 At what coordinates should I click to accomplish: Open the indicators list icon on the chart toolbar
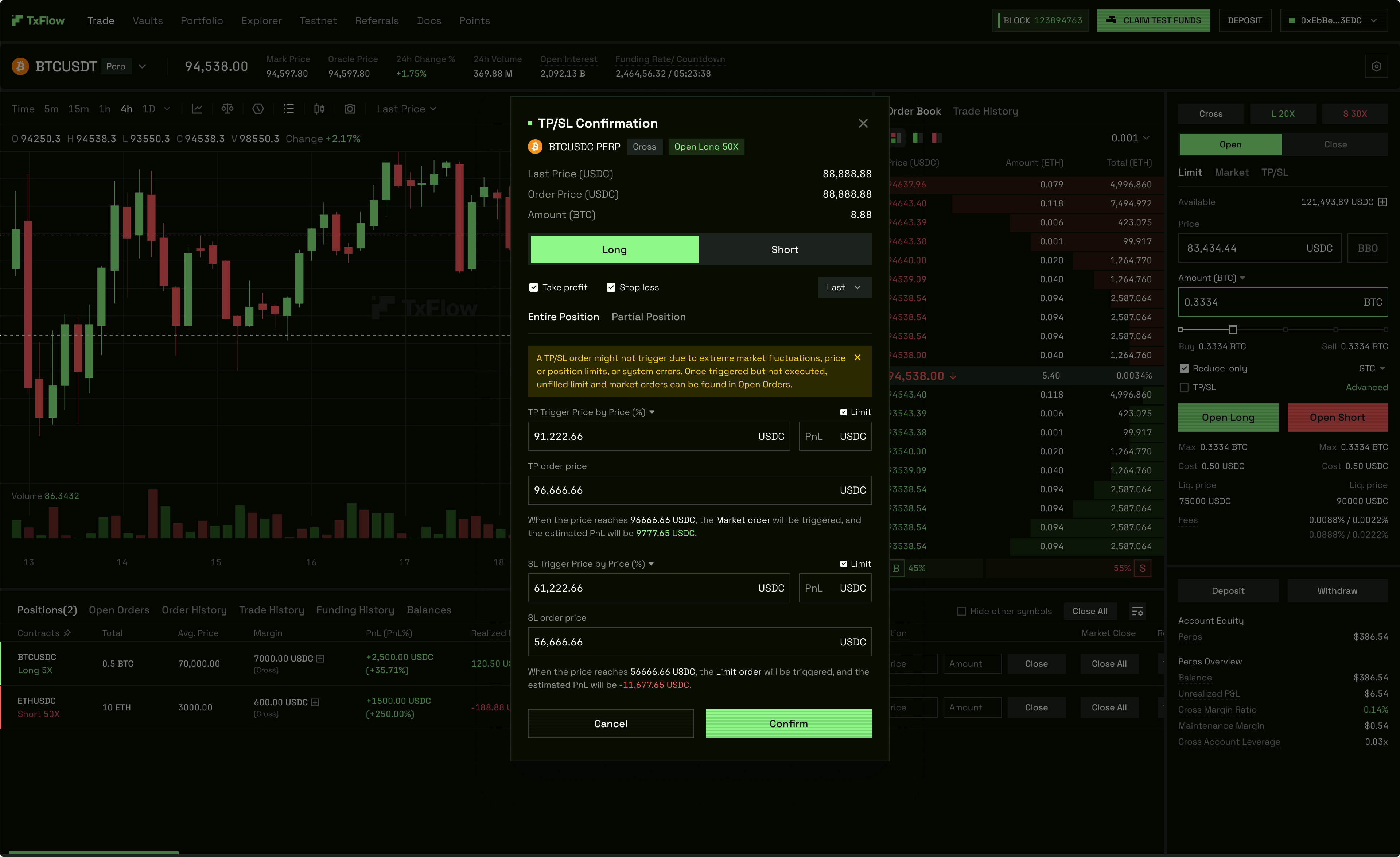point(289,109)
